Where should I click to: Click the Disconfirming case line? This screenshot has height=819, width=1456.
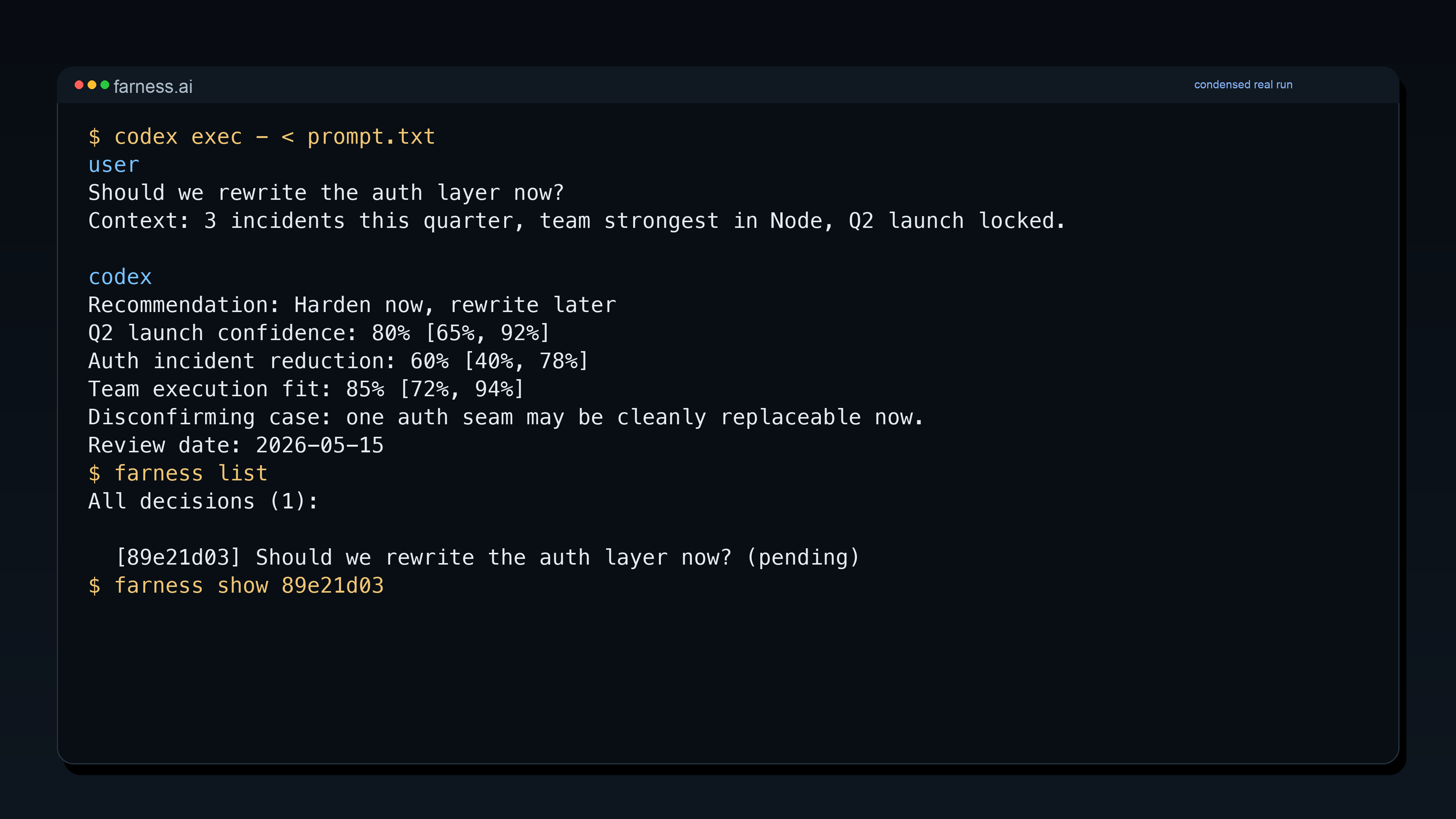coord(506,417)
